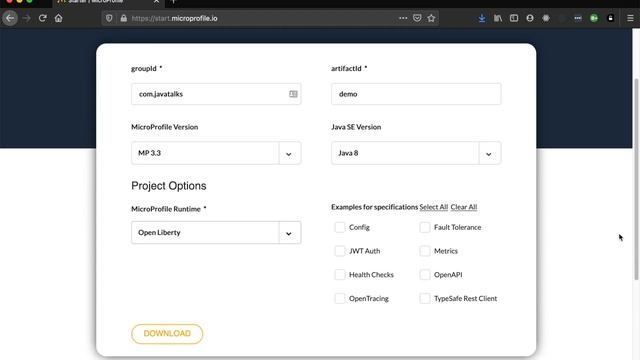The image size is (640, 360).
Task: Open the Library bookshelf icon
Action: [x=498, y=18]
